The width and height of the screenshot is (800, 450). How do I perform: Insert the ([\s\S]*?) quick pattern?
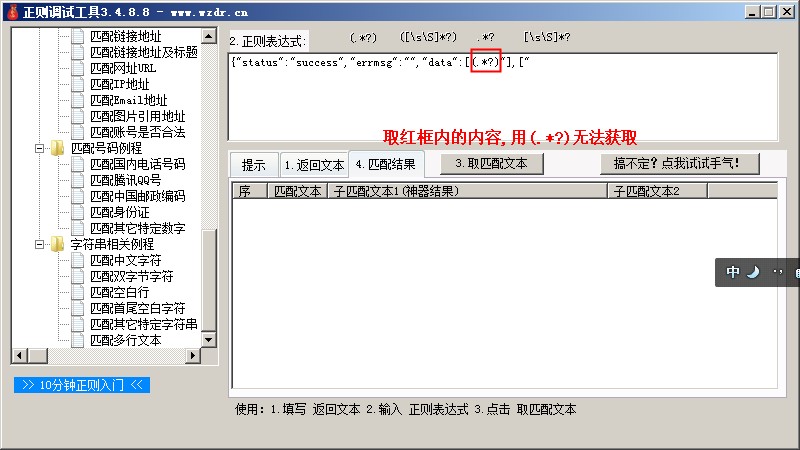coord(428,38)
